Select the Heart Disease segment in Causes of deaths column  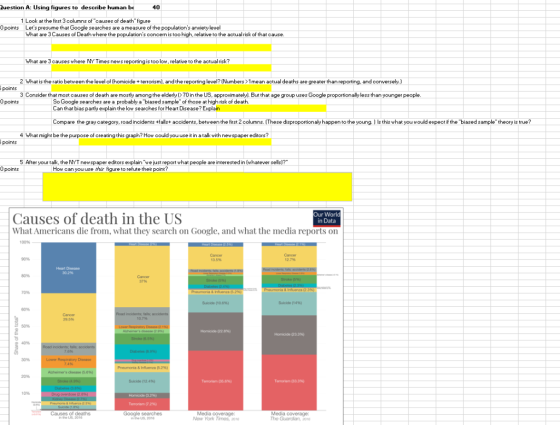point(69,268)
